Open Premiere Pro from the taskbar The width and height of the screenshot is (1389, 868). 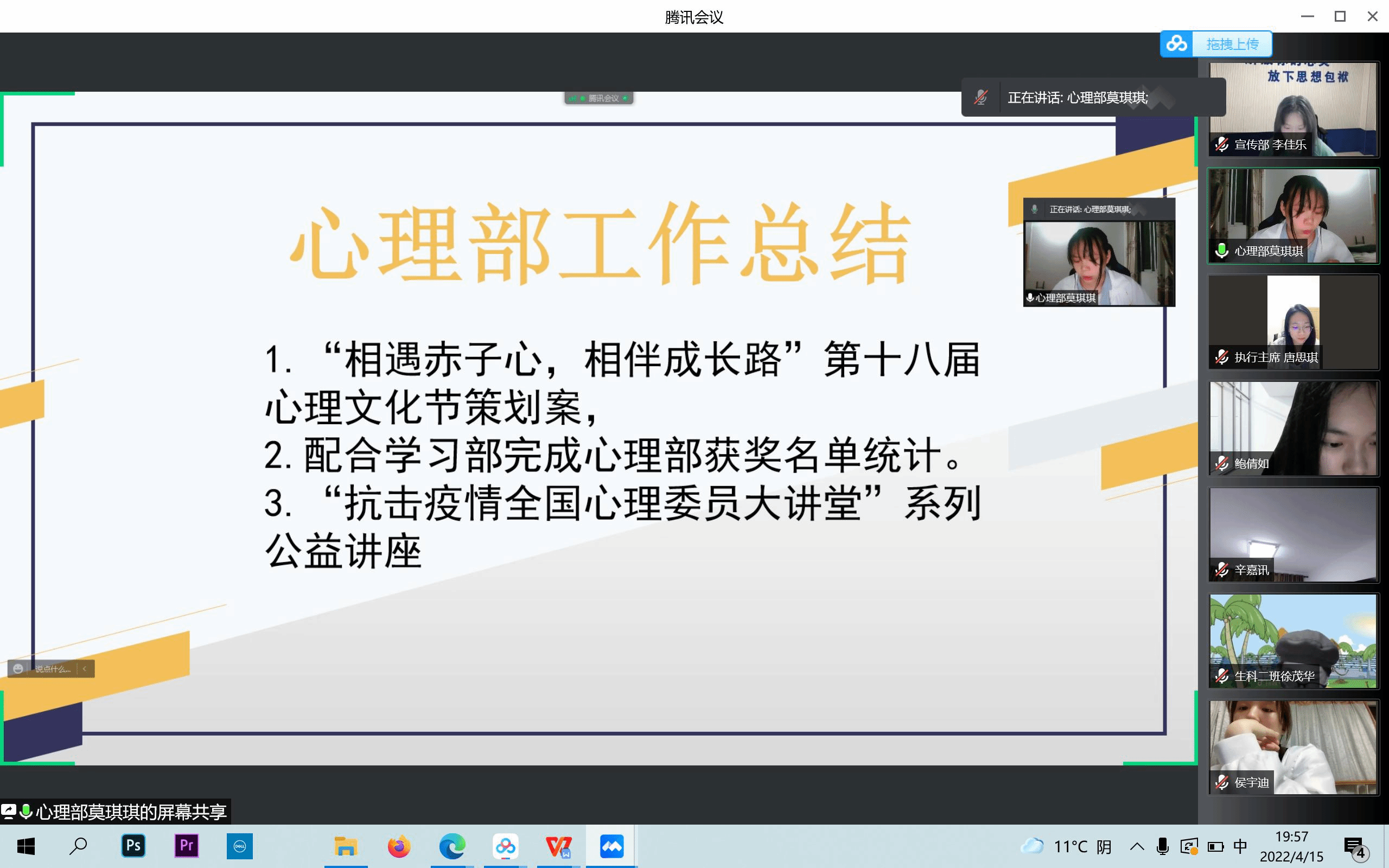[186, 846]
